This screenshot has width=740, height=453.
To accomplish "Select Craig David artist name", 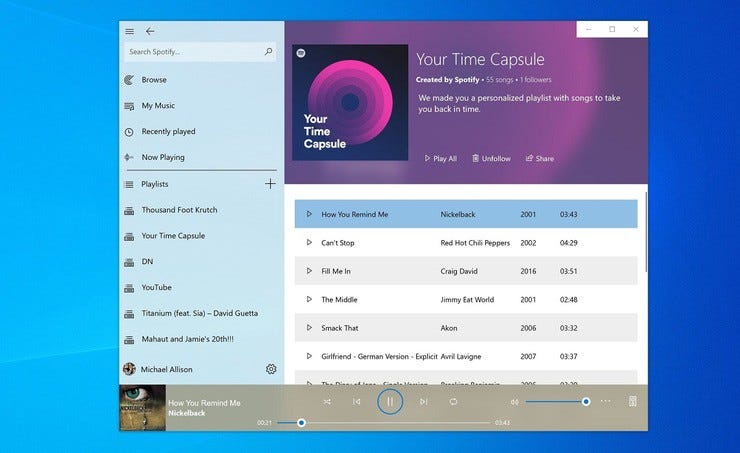I will tap(459, 271).
